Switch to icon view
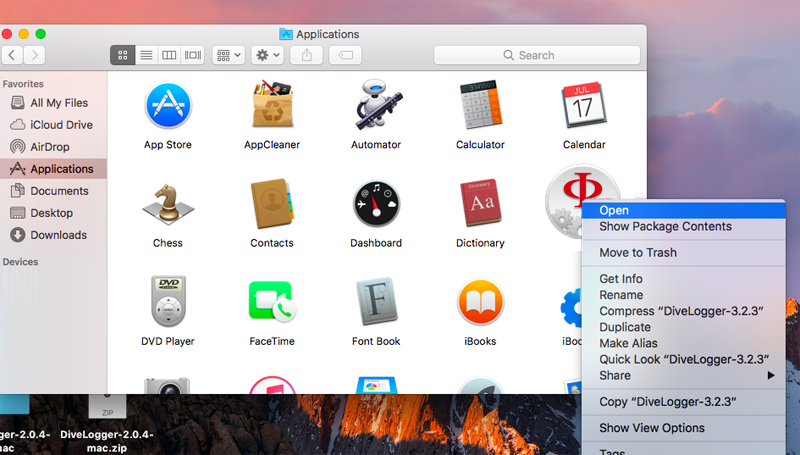This screenshot has width=800, height=455. [122, 55]
